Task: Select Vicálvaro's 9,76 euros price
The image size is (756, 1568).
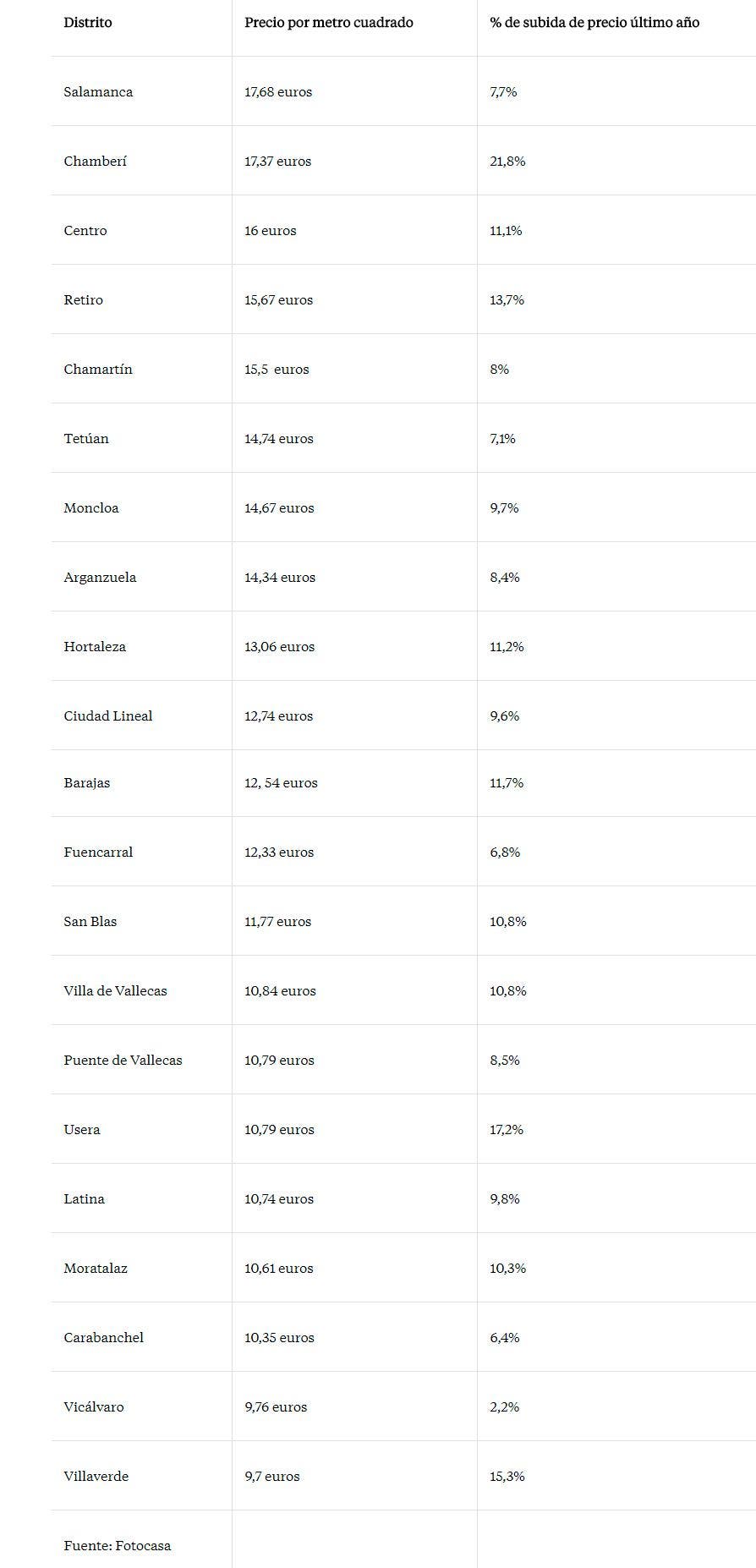Action: tap(276, 1407)
